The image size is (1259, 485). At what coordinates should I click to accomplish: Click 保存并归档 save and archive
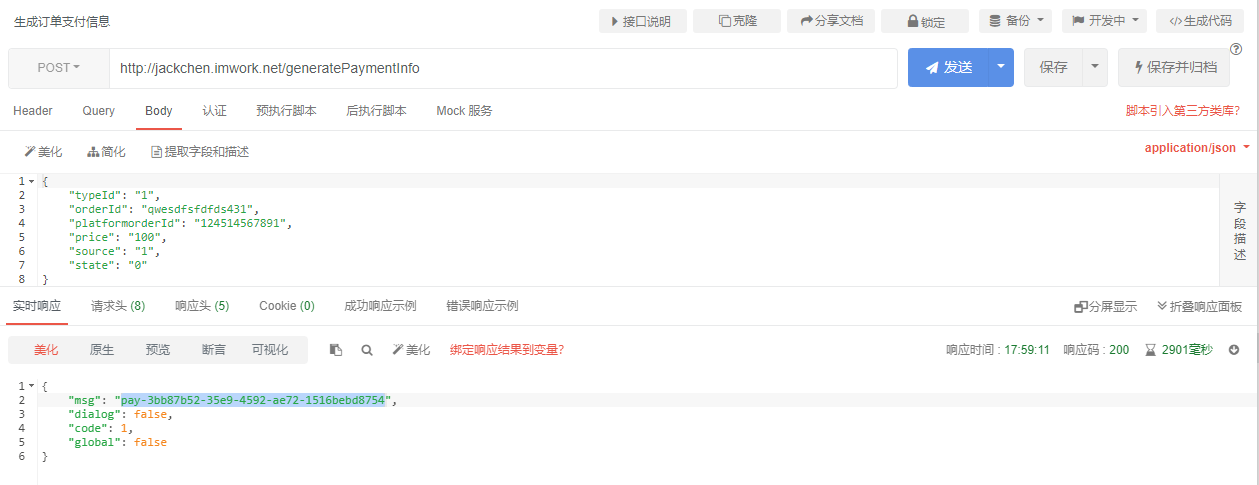click(1174, 68)
